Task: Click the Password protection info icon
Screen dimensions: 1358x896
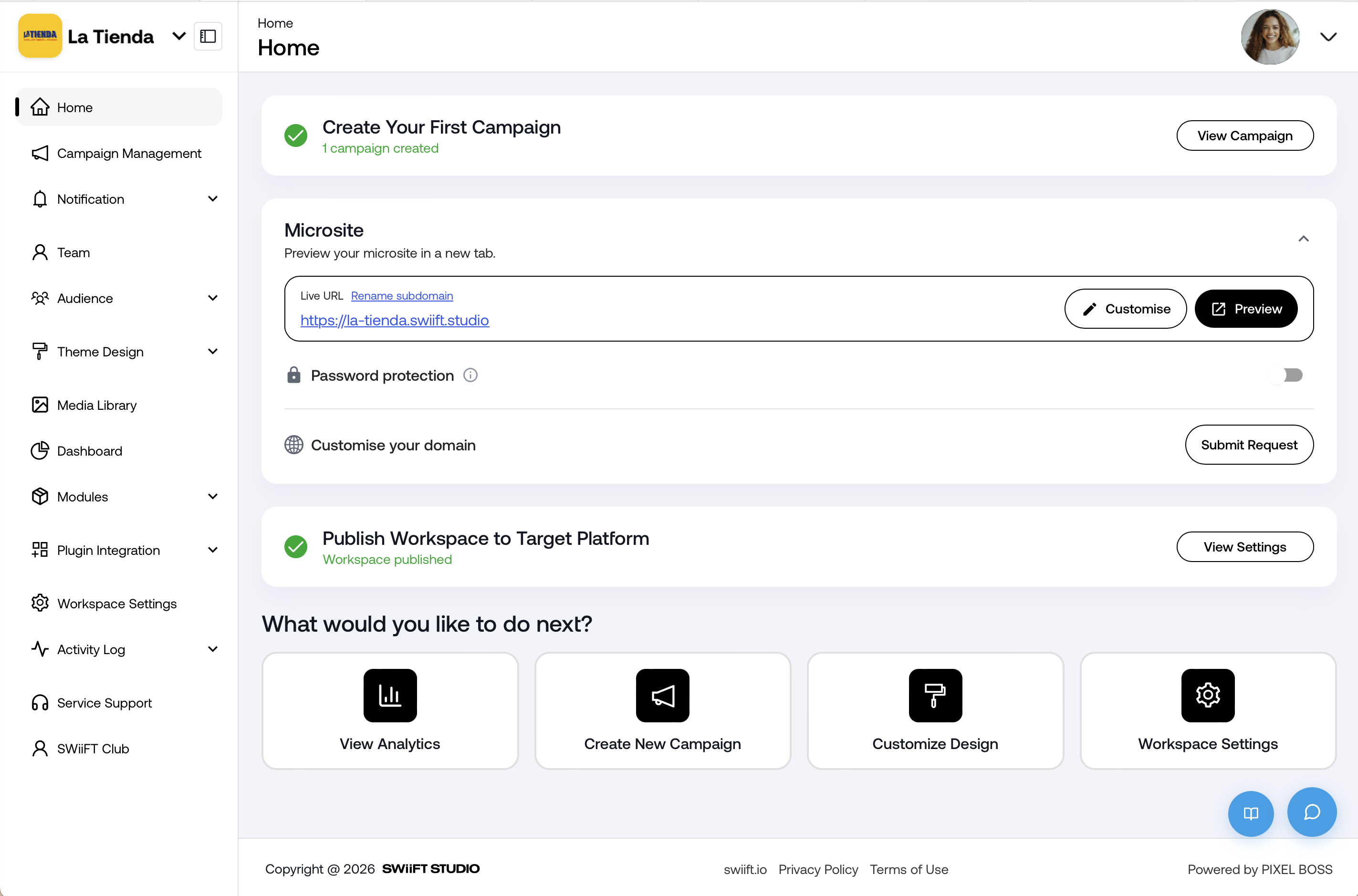Action: [470, 375]
